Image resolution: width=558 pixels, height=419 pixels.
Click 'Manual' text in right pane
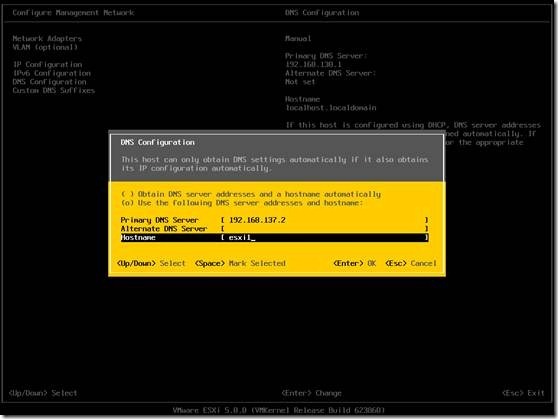click(x=298, y=38)
